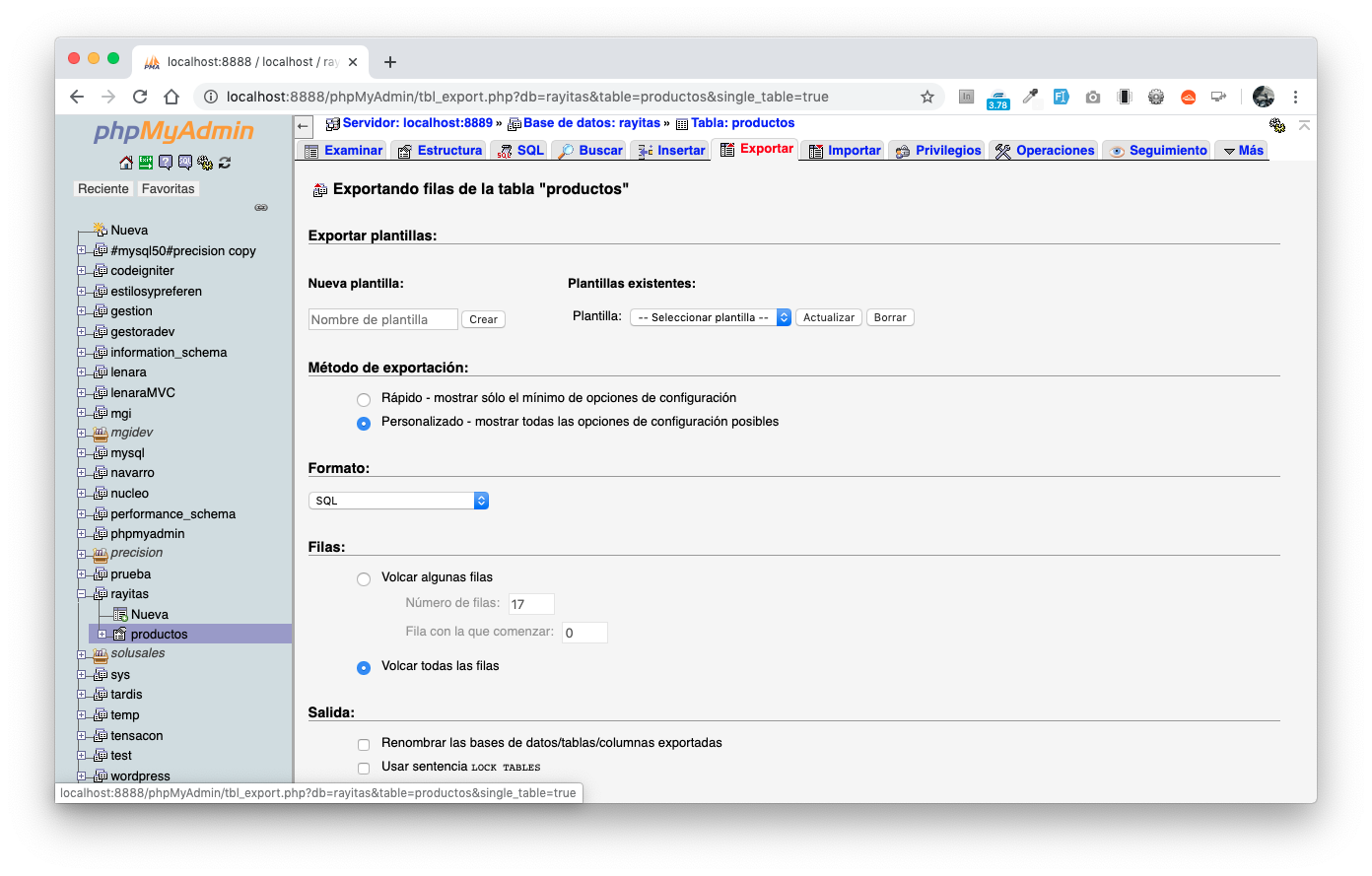Choose Volcar todas las filas option
Image resolution: width=1372 pixels, height=876 pixels.
click(x=364, y=668)
